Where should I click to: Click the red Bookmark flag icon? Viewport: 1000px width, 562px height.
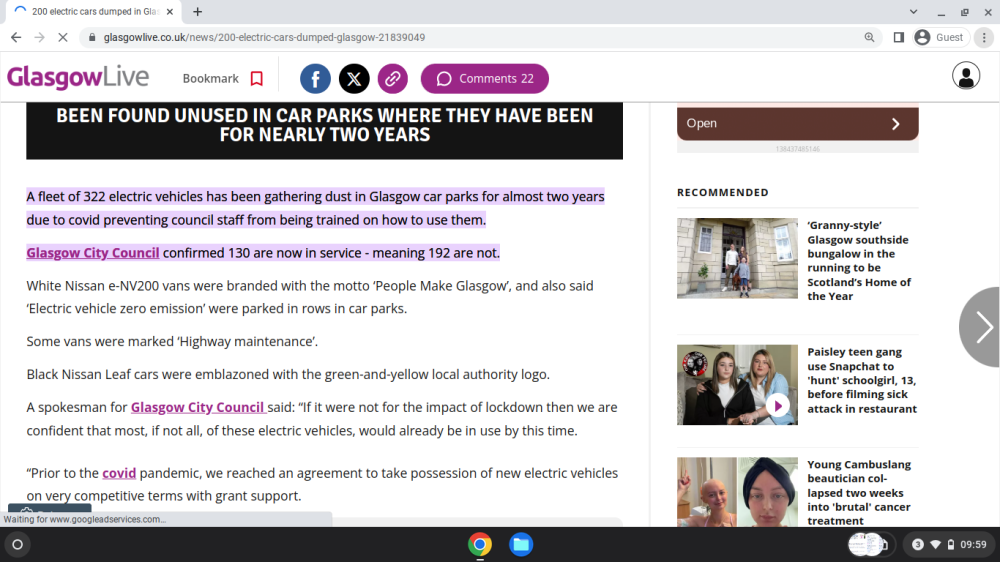point(256,78)
